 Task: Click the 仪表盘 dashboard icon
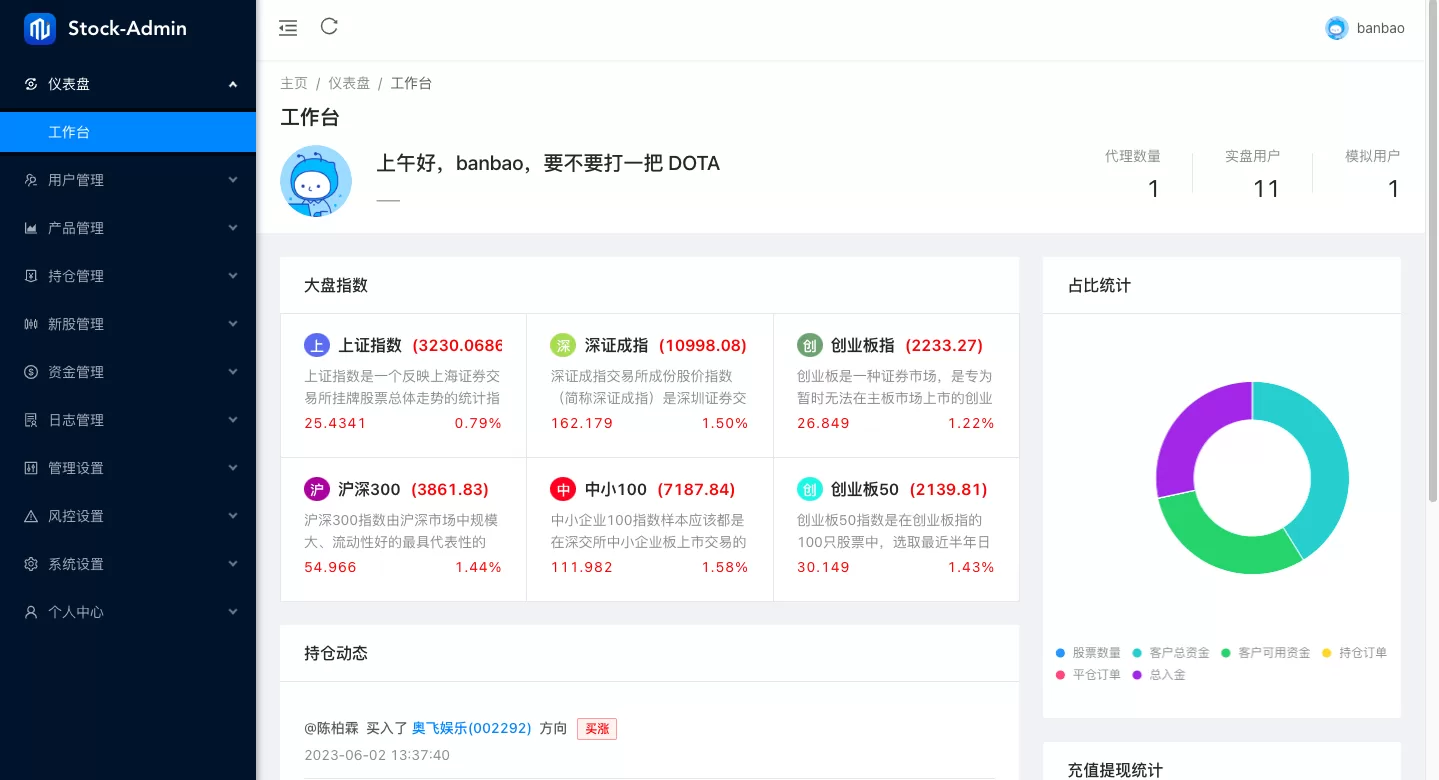pyautogui.click(x=31, y=84)
